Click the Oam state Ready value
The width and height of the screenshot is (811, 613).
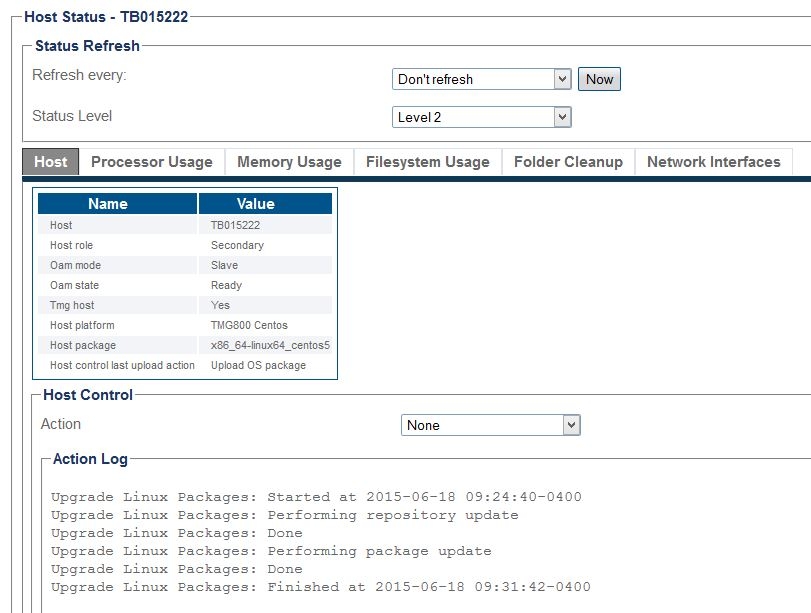(226, 286)
